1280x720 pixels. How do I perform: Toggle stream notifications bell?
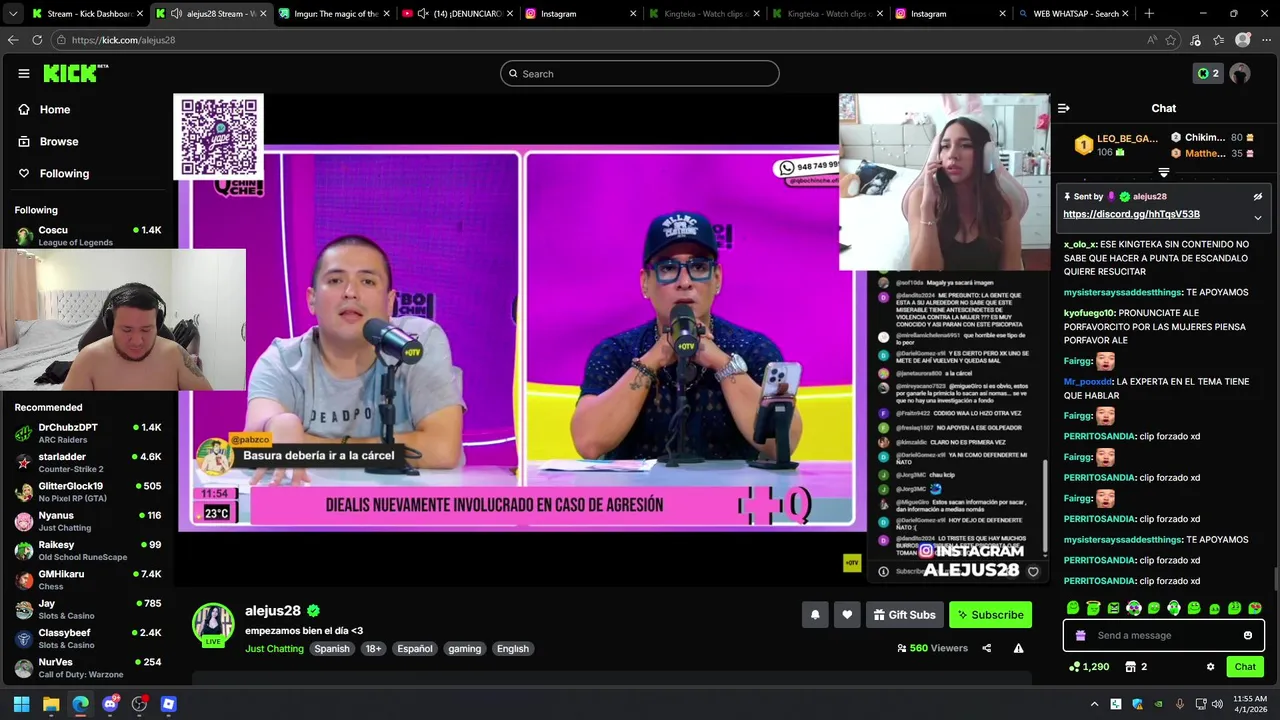(x=815, y=615)
